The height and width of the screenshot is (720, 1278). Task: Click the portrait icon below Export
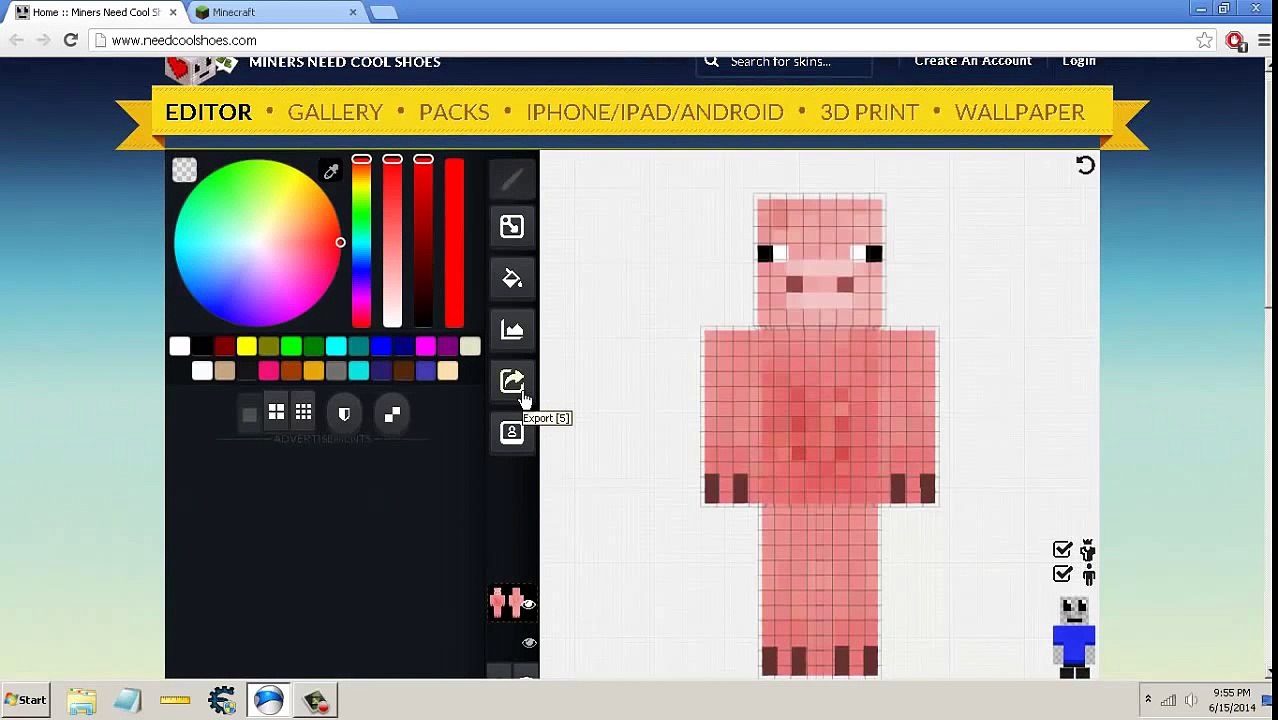(511, 432)
